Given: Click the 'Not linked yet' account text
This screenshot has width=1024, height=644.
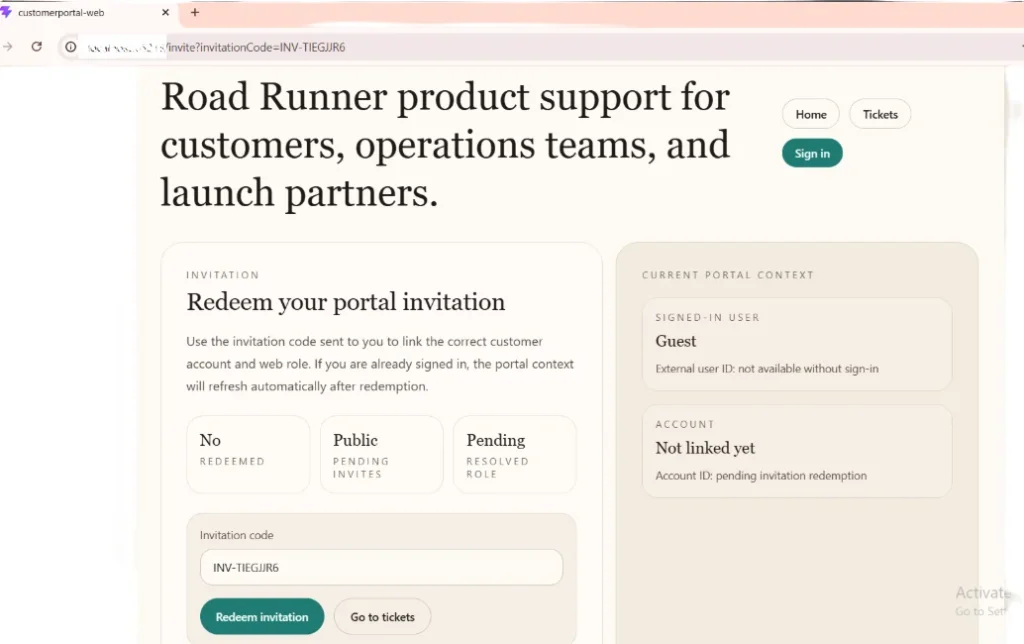Looking at the screenshot, I should point(705,448).
